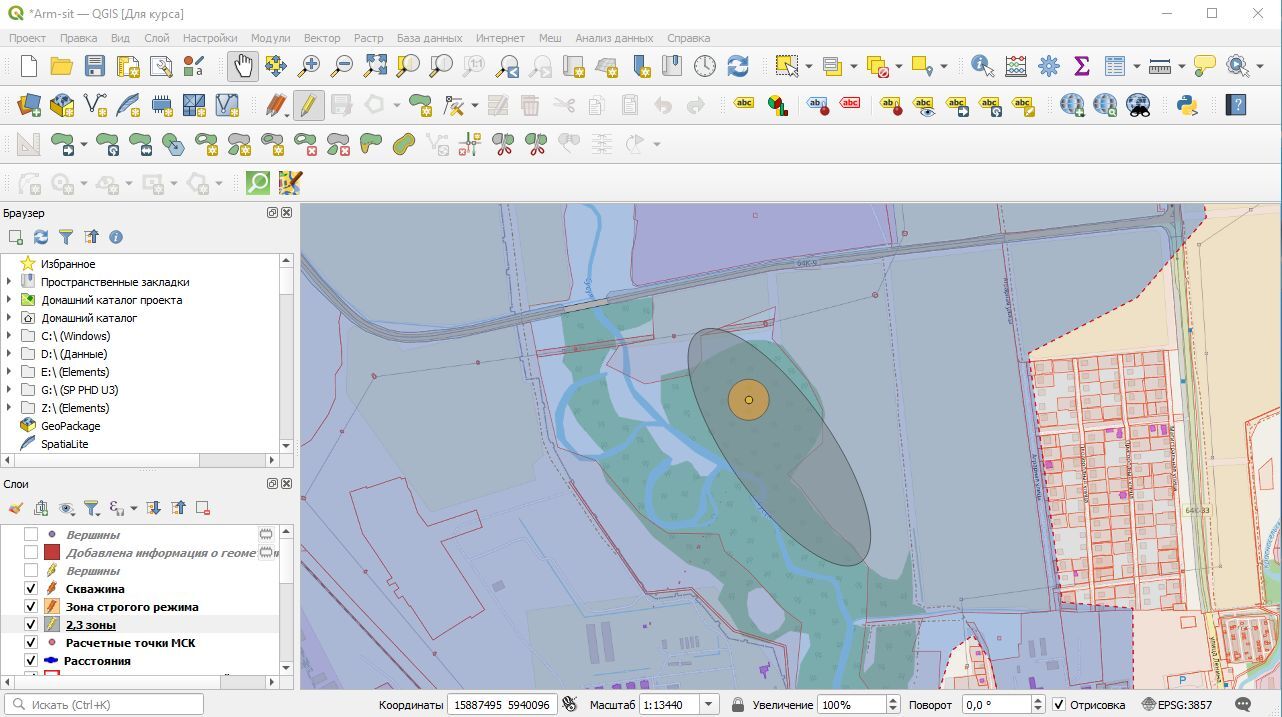
Task: Disable the Отрисовка render checkbox
Action: pyautogui.click(x=1059, y=705)
